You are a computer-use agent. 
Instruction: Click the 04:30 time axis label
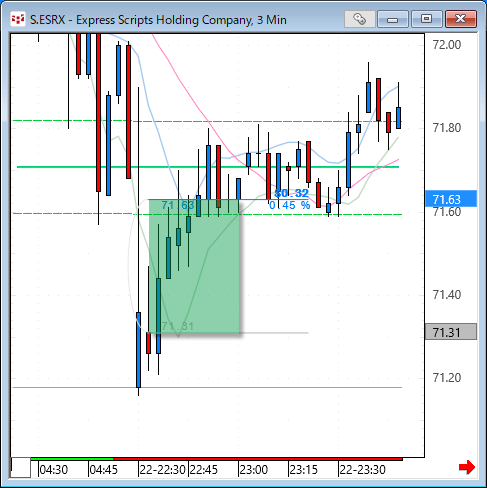point(54,470)
